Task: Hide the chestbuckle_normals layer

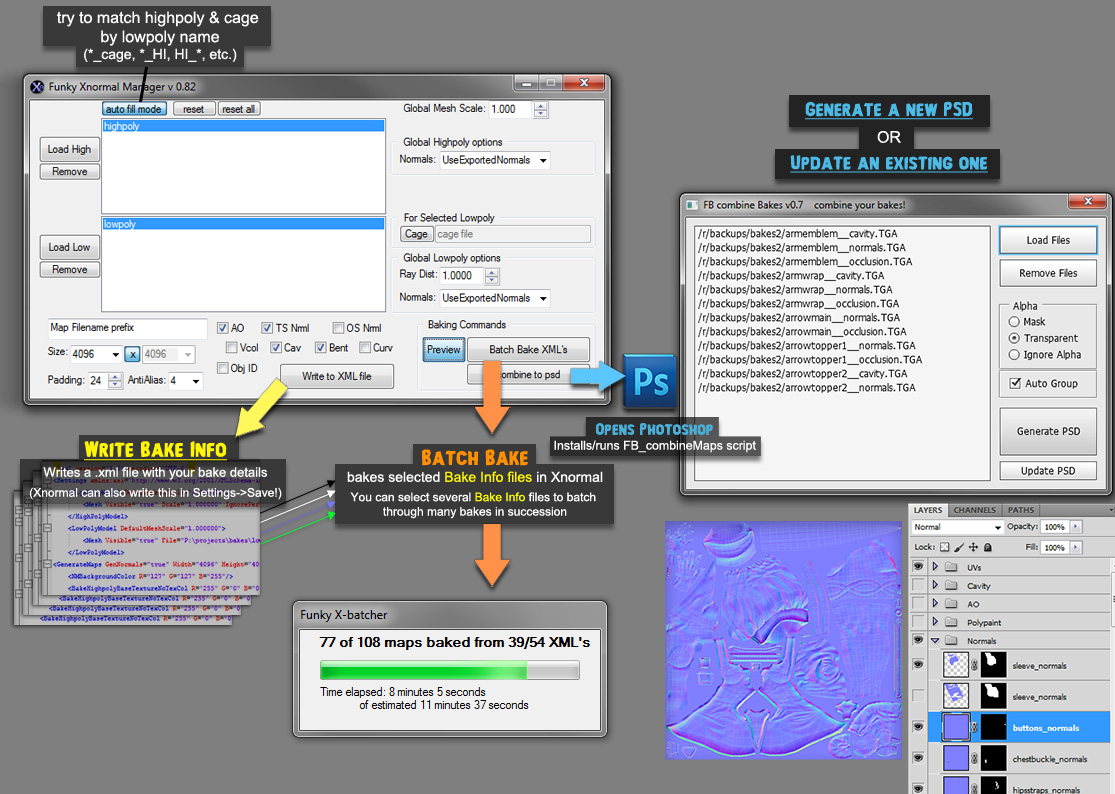Action: click(x=918, y=758)
